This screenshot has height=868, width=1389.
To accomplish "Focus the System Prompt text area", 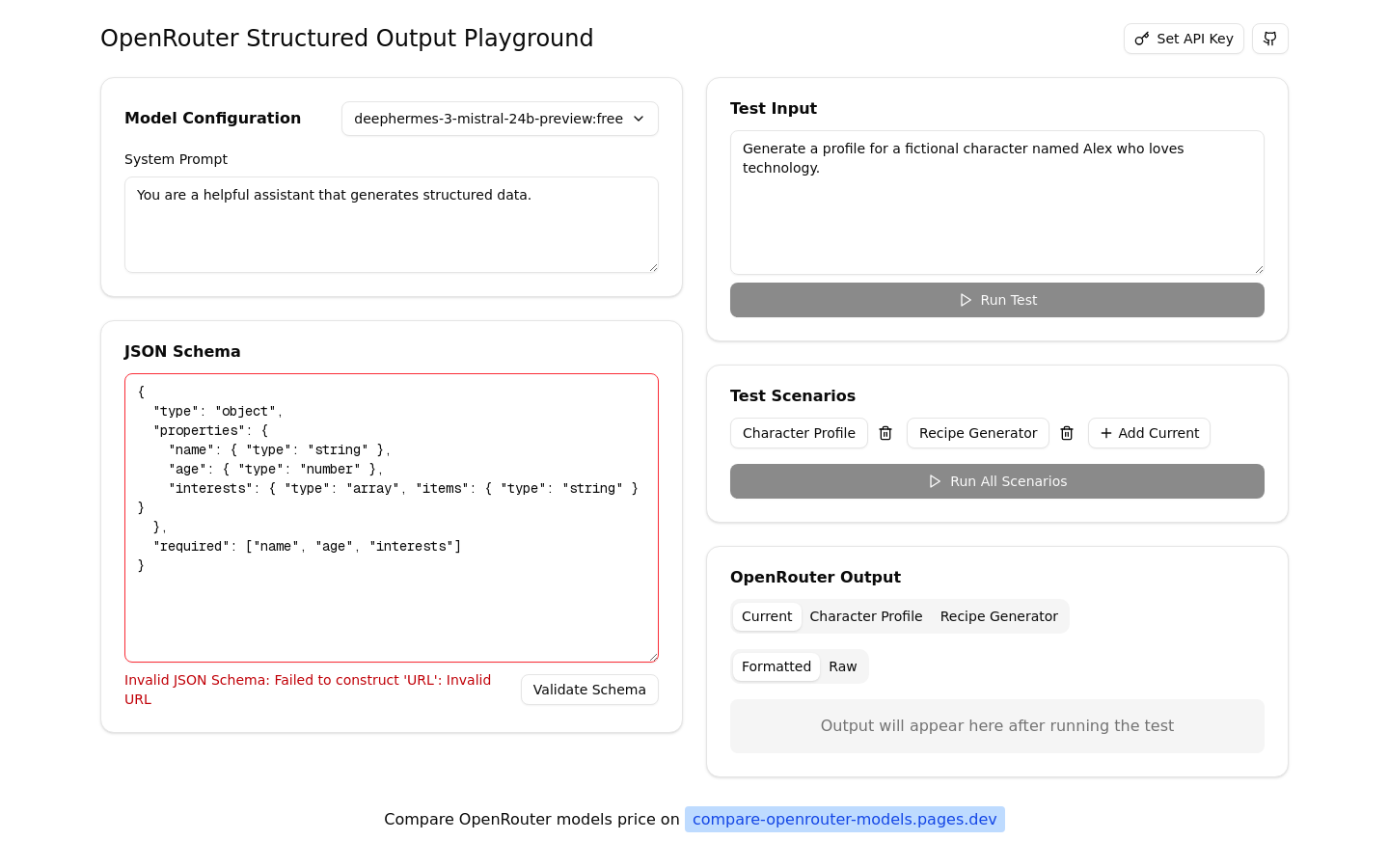I will (392, 225).
